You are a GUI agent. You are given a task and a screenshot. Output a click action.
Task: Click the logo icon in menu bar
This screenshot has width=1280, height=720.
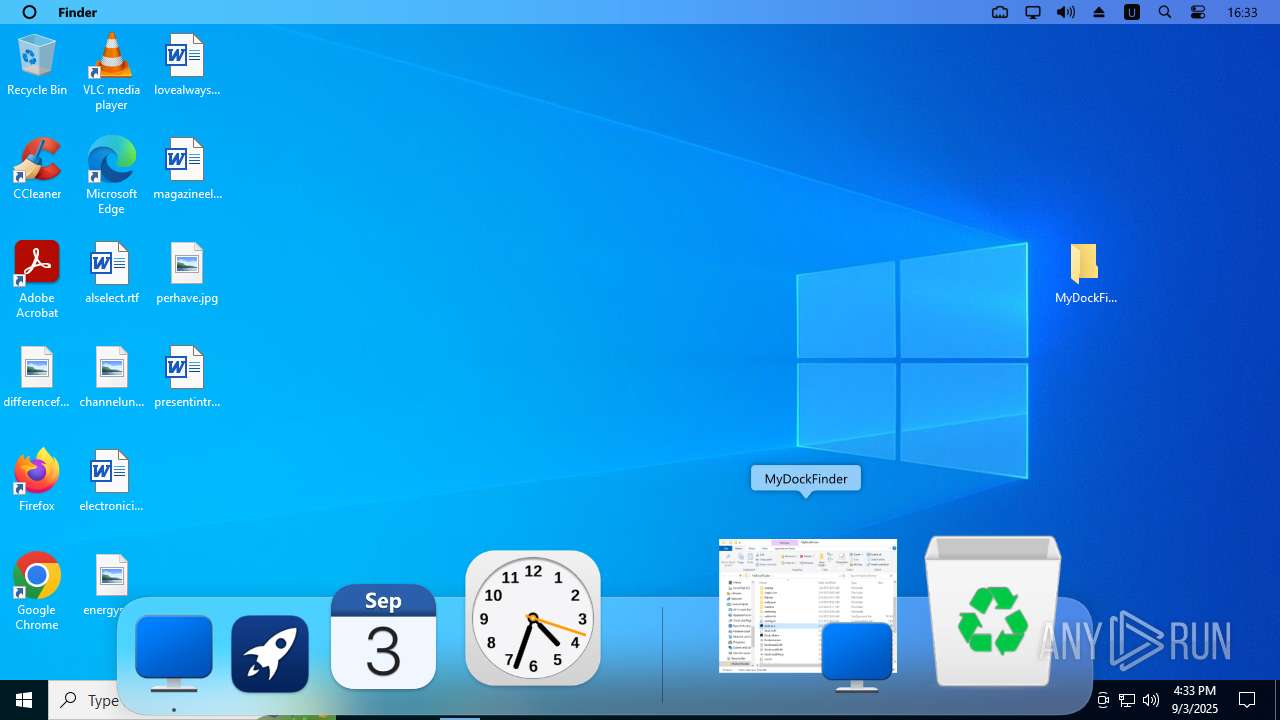pyautogui.click(x=29, y=12)
